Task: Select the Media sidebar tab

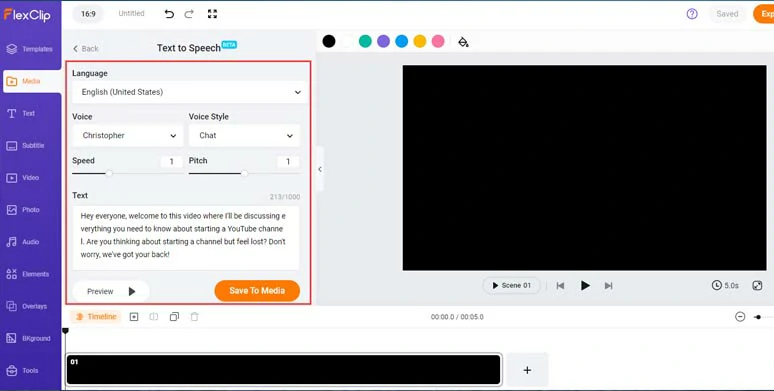Action: pyautogui.click(x=32, y=81)
